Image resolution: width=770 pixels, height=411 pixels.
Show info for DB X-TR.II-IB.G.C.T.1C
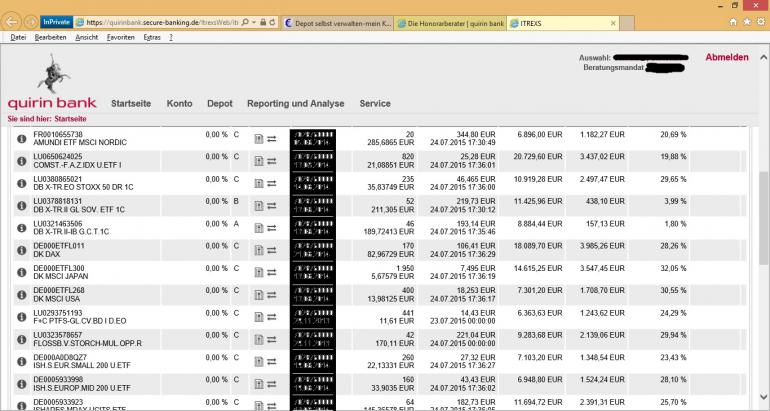point(21,228)
